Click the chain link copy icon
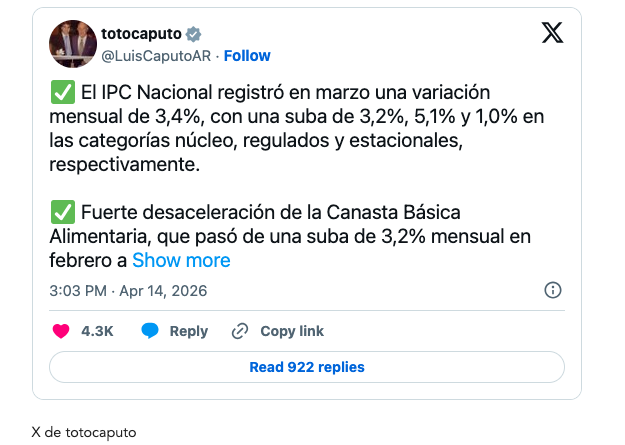625x445 pixels. pos(240,331)
